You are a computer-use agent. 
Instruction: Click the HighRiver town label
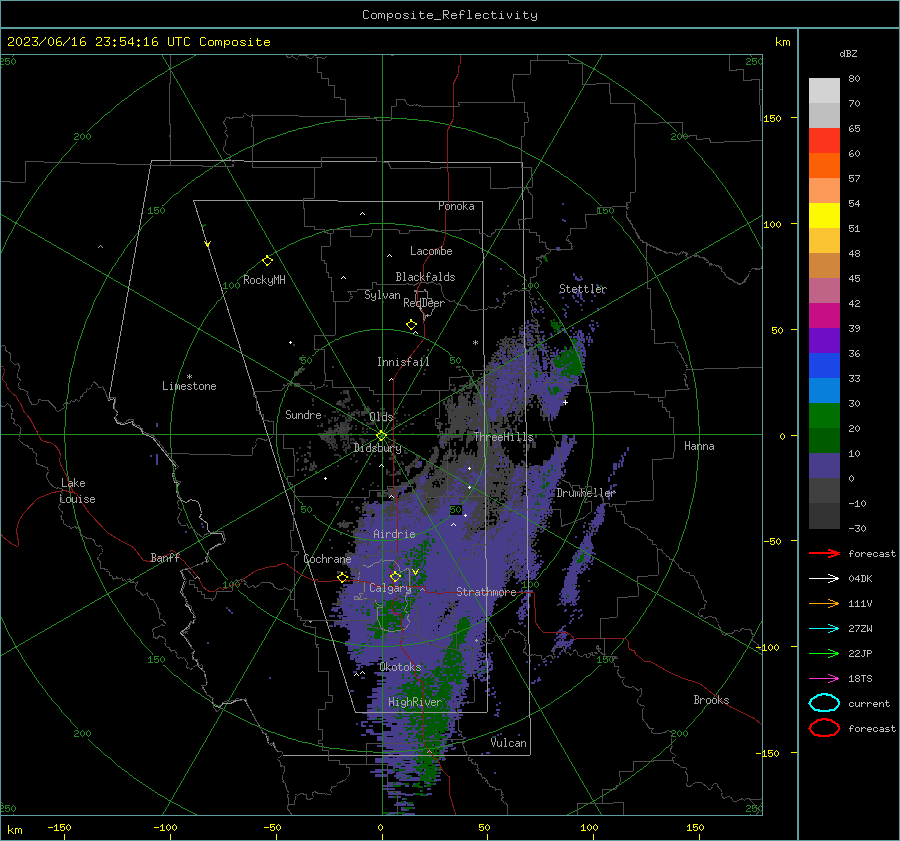tap(415, 702)
